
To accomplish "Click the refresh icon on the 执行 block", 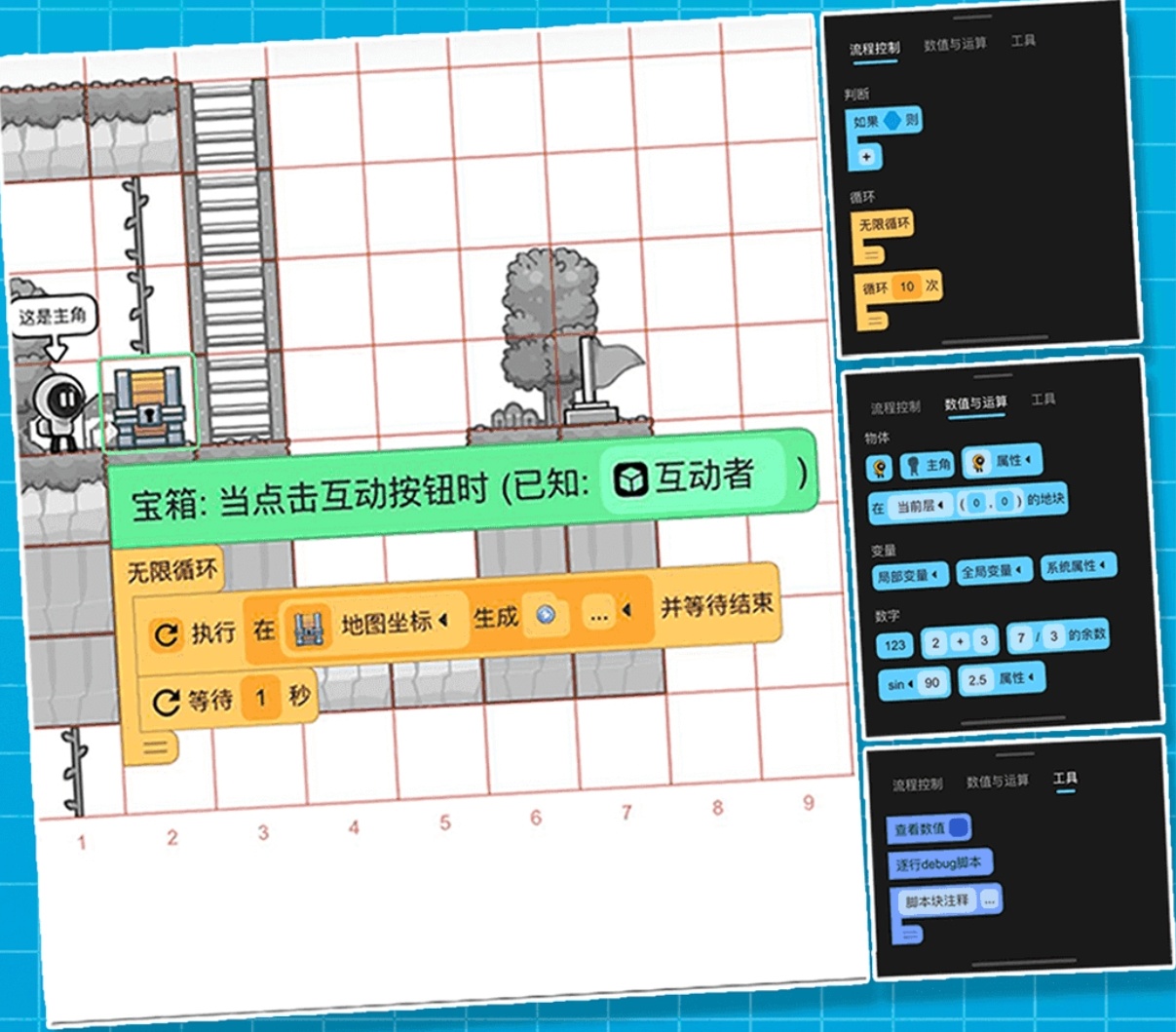I will 166,635.
